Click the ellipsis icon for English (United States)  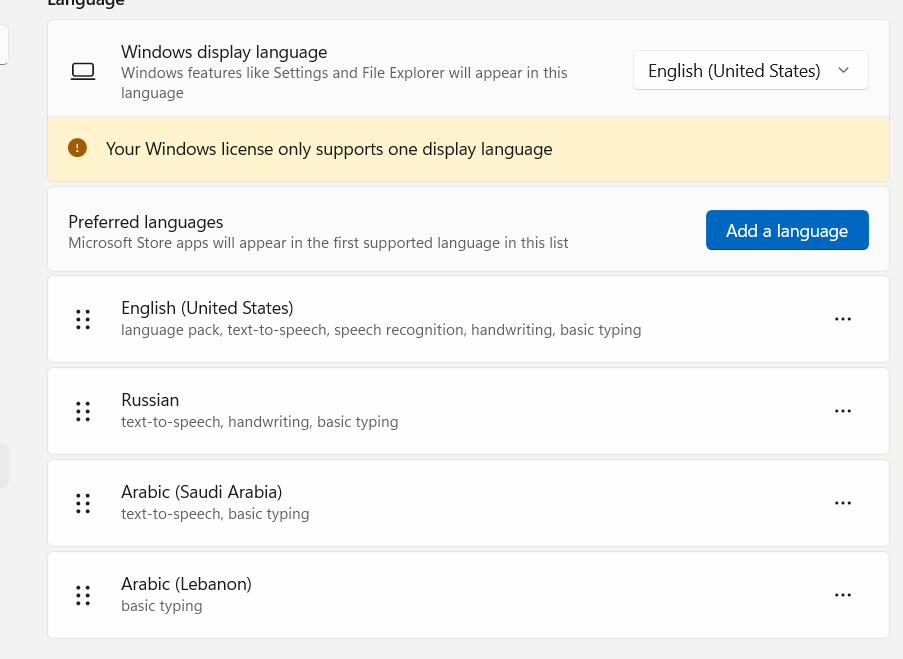click(x=843, y=318)
